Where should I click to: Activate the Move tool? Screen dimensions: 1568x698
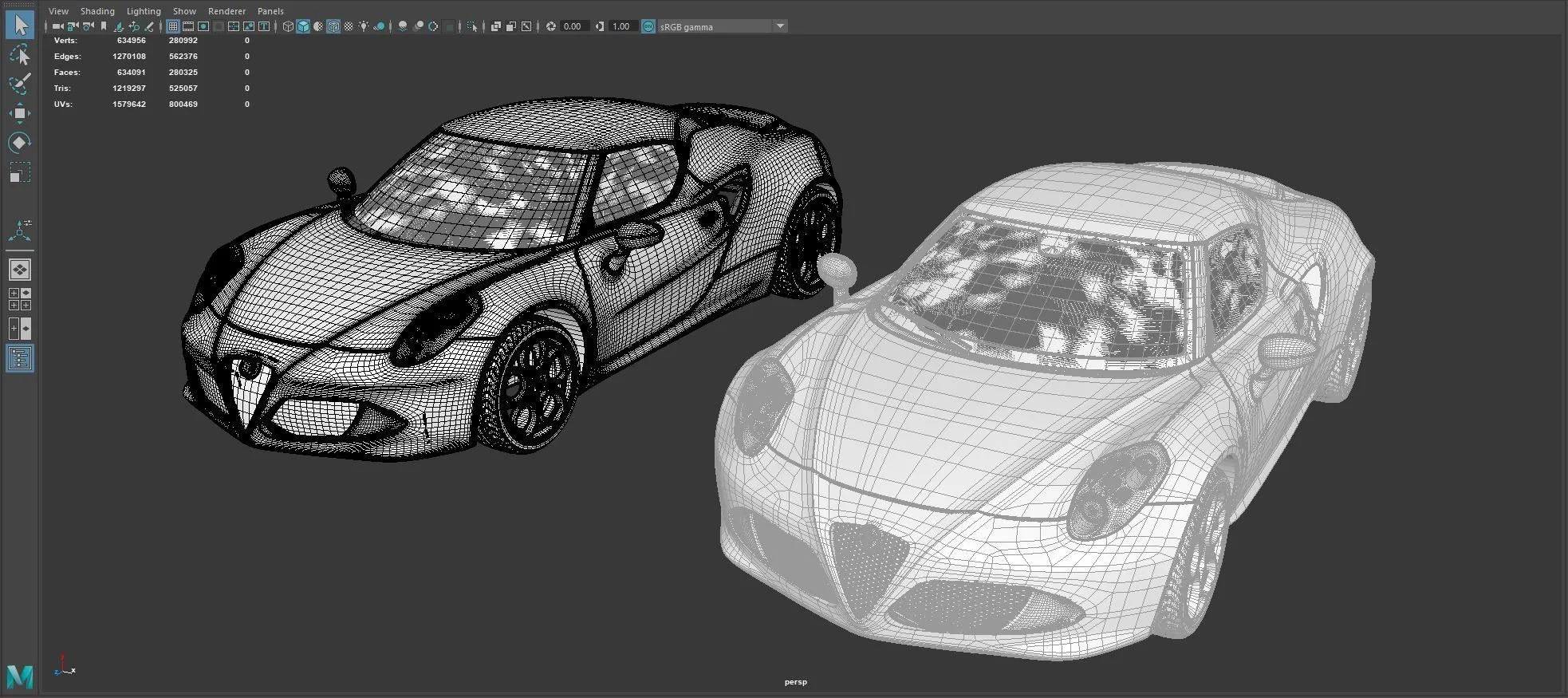(x=19, y=113)
